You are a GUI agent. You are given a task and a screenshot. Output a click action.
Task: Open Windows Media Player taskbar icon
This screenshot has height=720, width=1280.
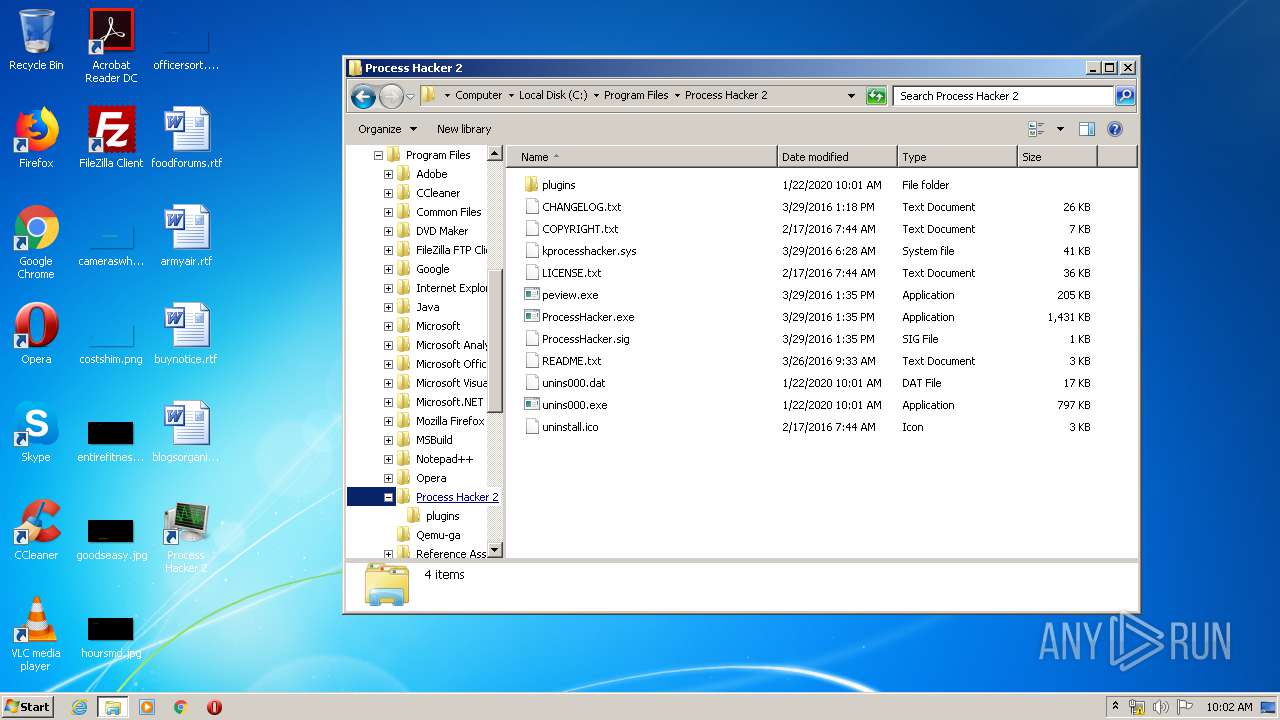tap(147, 707)
